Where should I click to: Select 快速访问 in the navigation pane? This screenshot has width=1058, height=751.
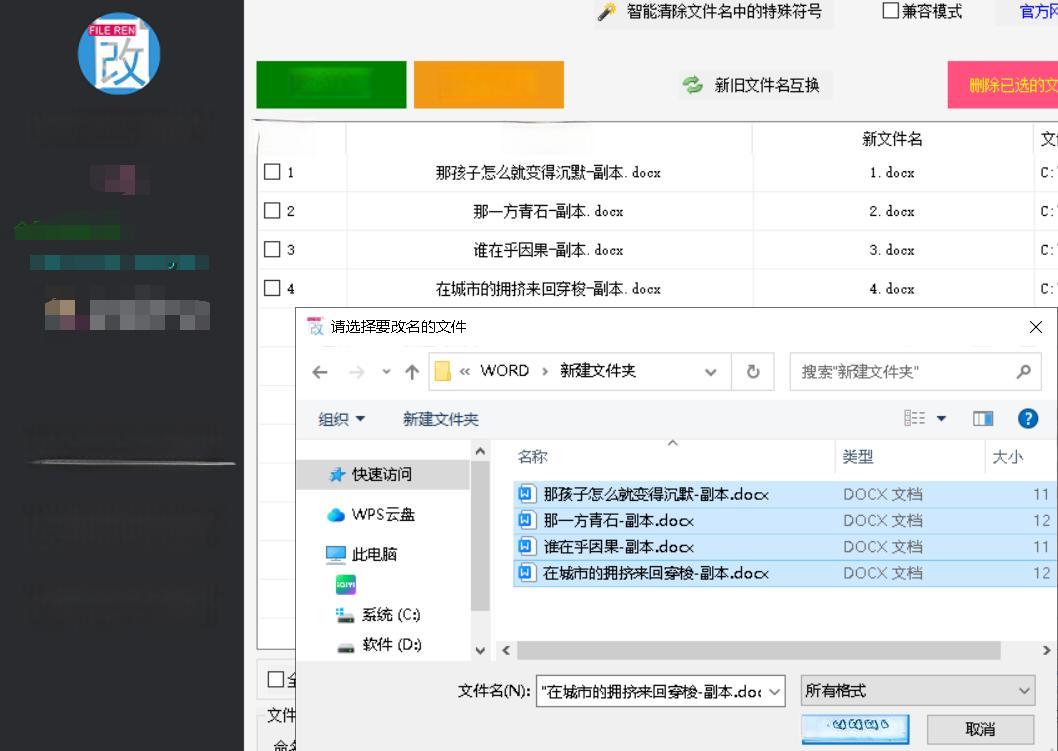(x=381, y=474)
